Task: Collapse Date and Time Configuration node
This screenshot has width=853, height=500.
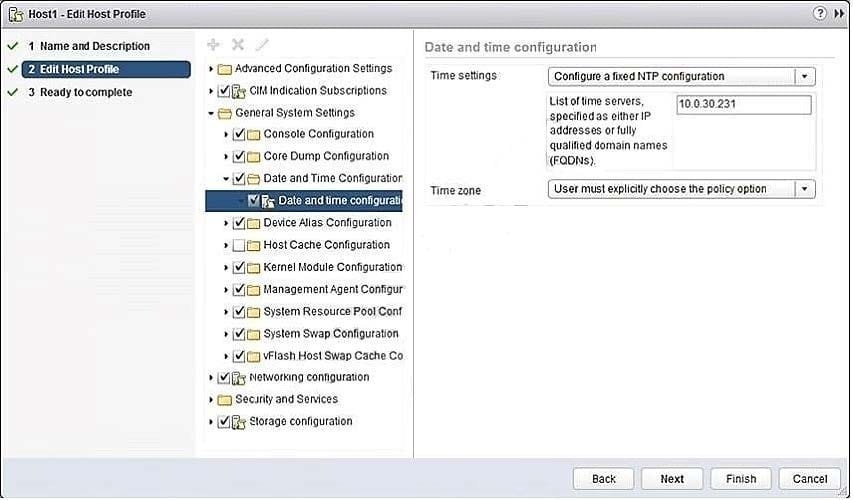Action: (226, 178)
